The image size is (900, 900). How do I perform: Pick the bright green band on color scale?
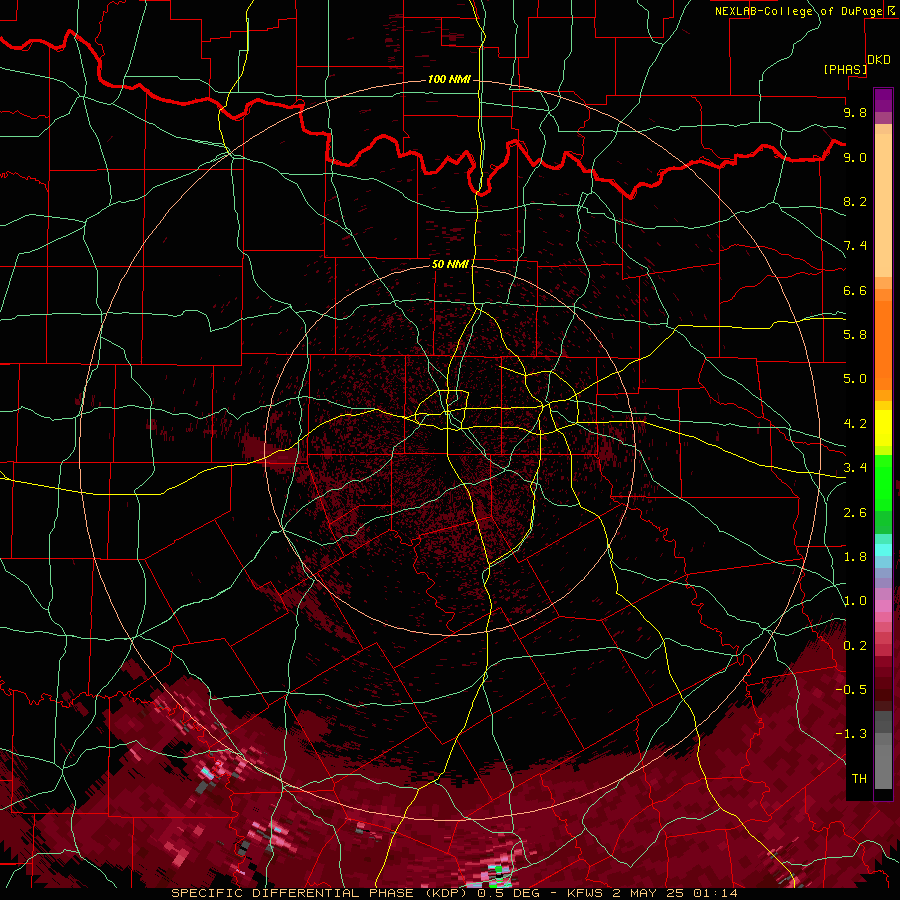883,482
